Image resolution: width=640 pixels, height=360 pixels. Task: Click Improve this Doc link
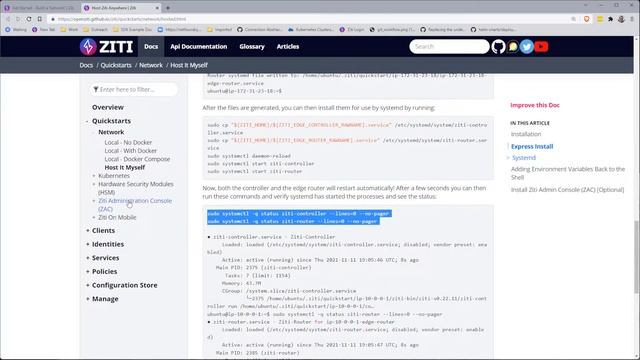click(535, 105)
